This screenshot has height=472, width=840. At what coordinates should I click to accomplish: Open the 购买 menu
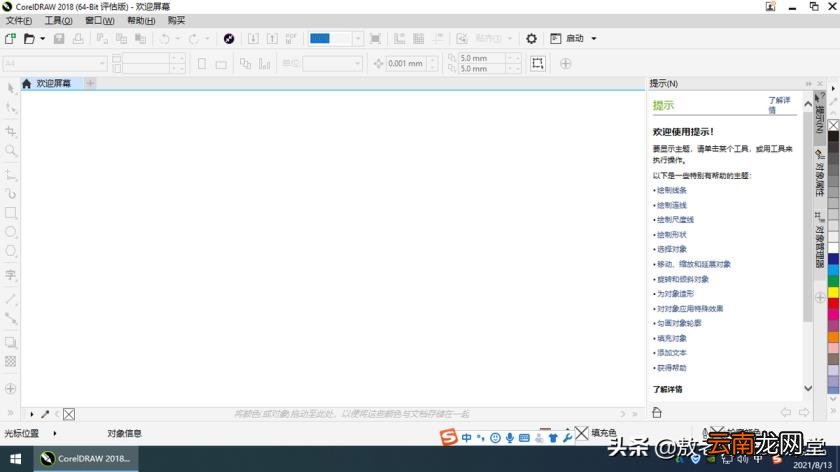tap(176, 20)
